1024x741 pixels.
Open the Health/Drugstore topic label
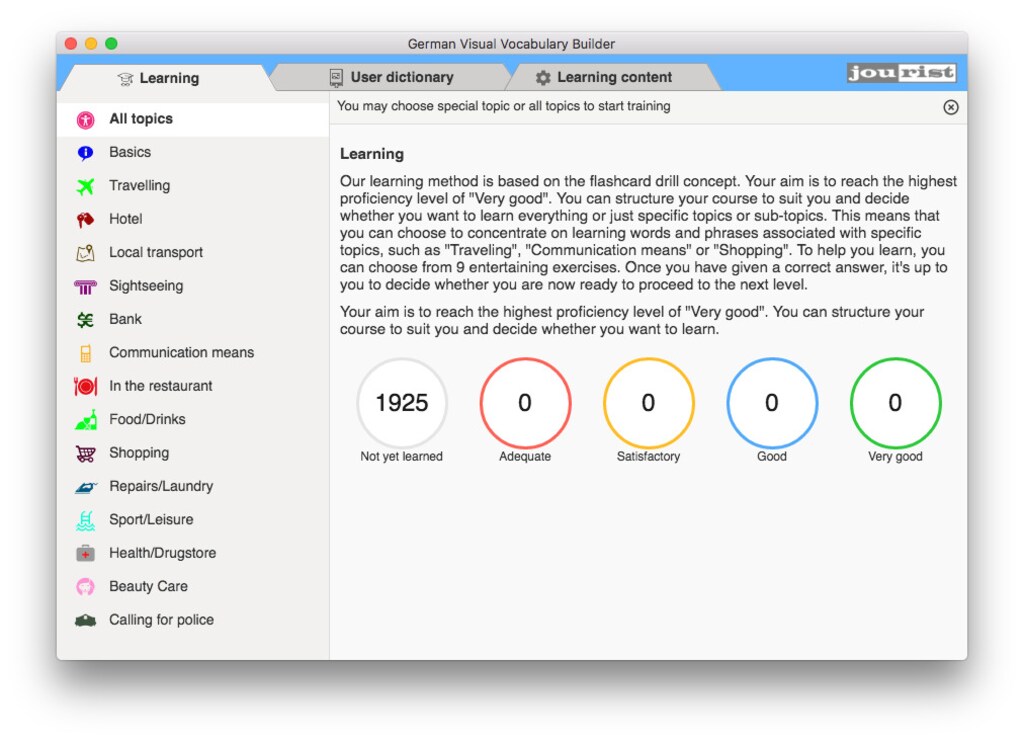[163, 553]
